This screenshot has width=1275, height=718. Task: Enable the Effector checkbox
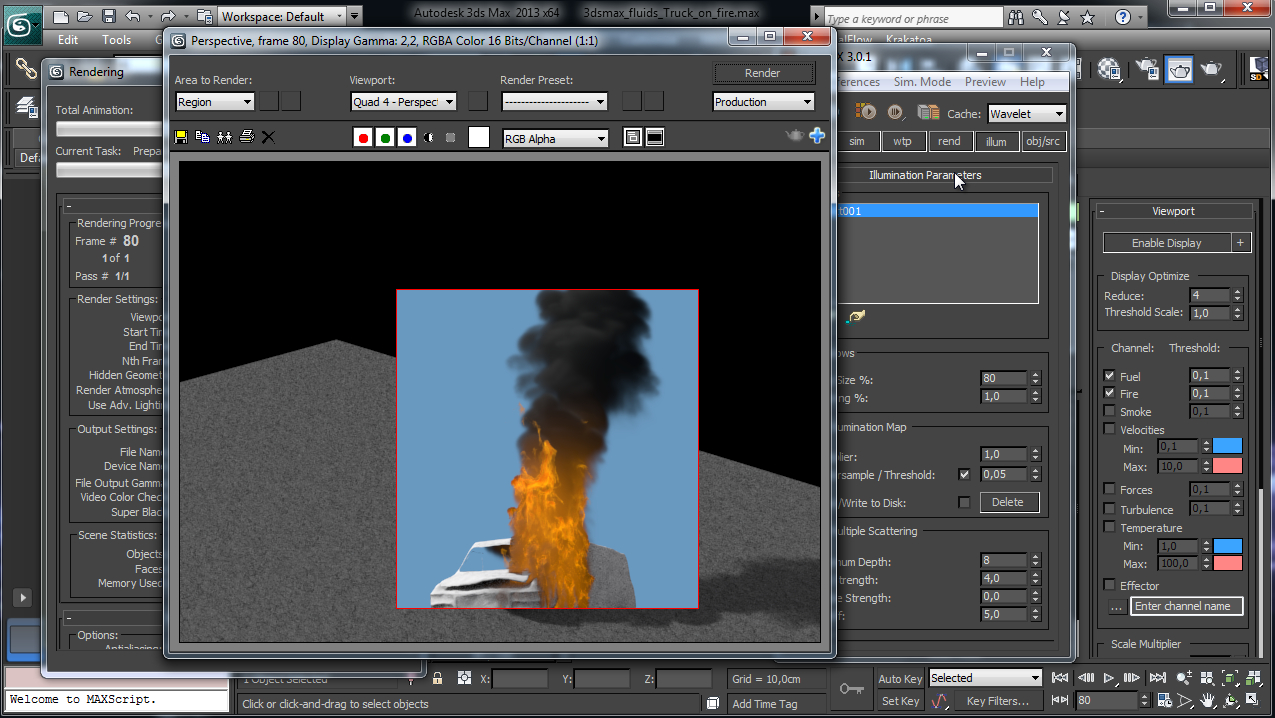click(1109, 585)
